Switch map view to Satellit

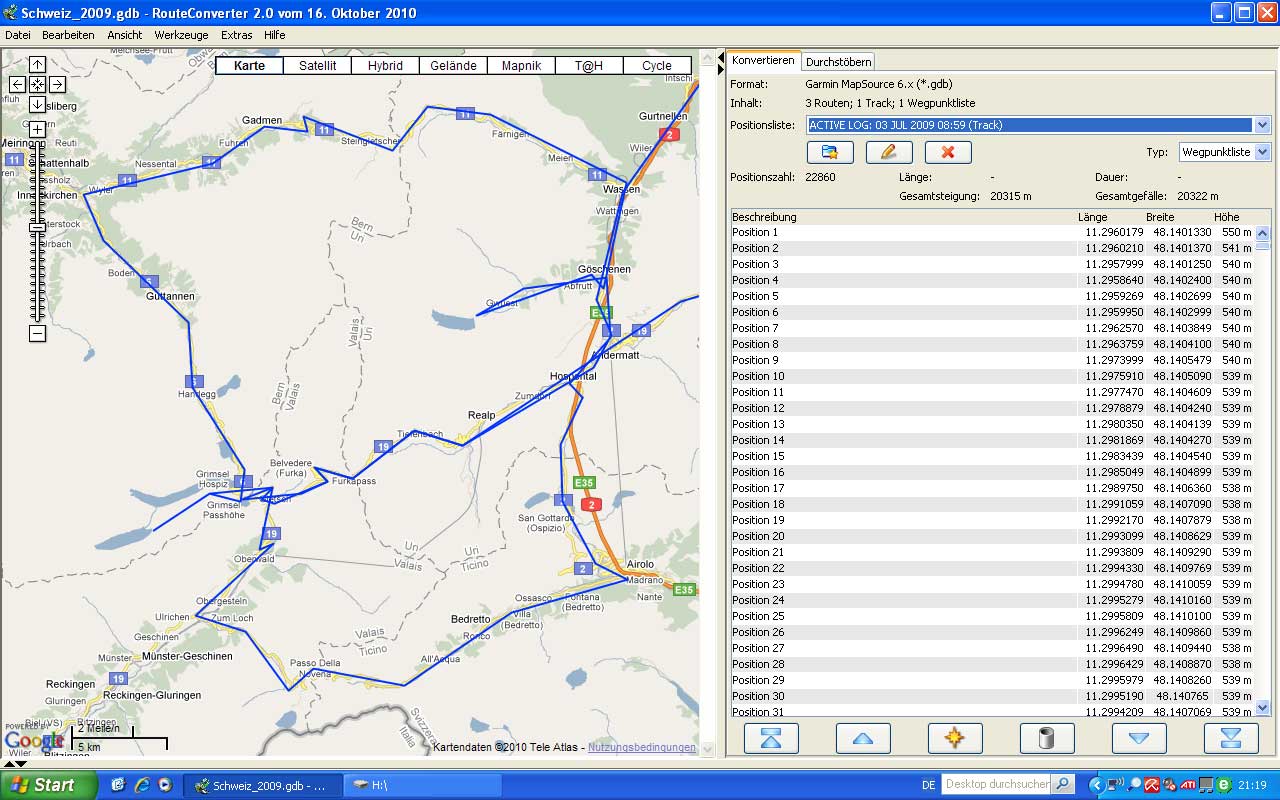318,66
